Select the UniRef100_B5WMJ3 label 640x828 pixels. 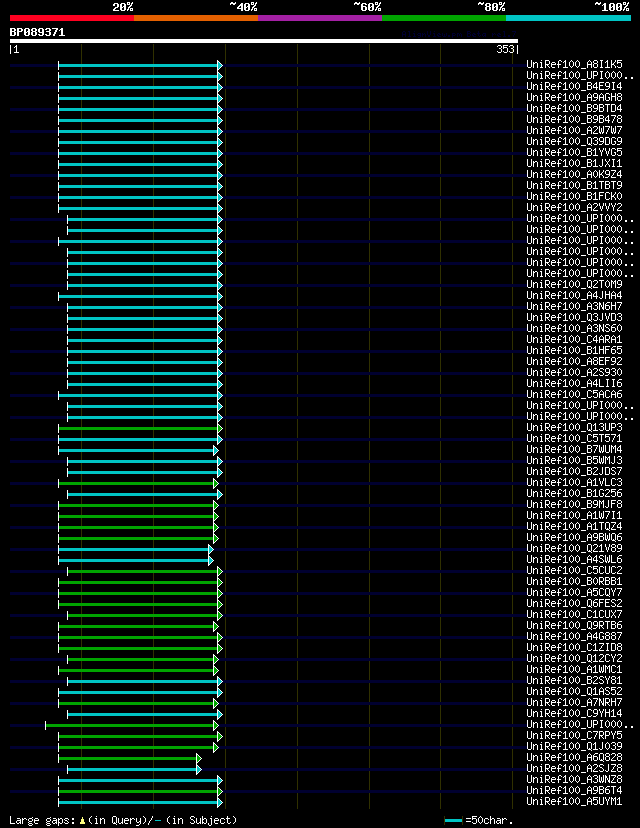[574, 460]
